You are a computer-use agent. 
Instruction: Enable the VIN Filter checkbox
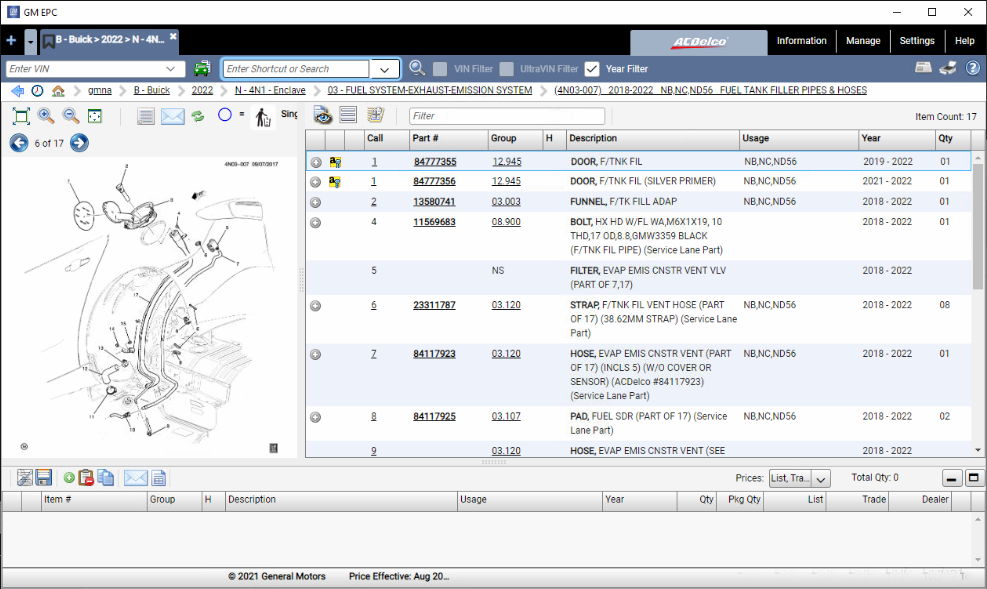440,69
